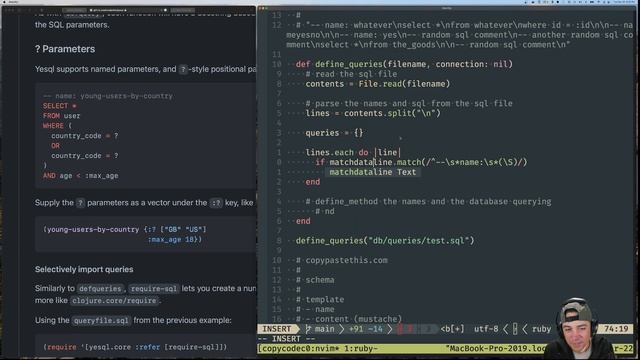Click the MacBook-Pro-2019 hostname in tmux bar

pyautogui.click(x=495, y=349)
